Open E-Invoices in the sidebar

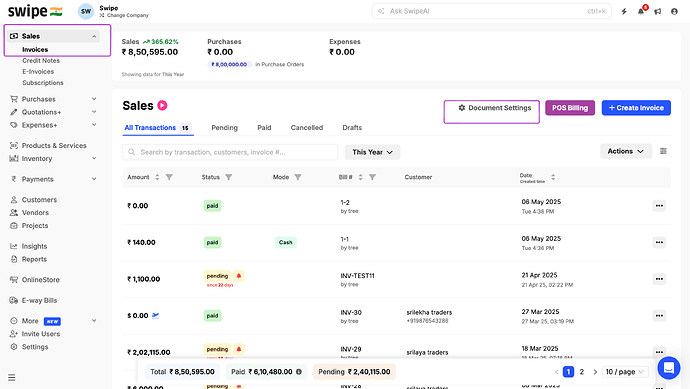pyautogui.click(x=38, y=72)
